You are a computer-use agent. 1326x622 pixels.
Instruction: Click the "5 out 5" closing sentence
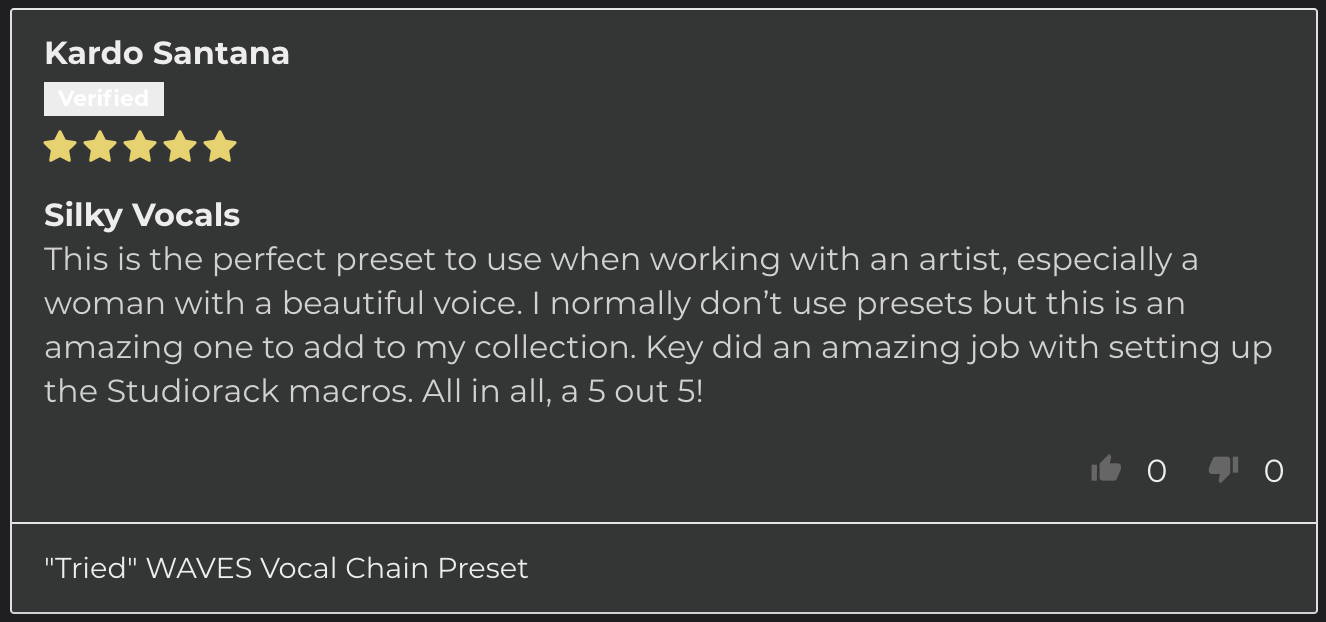pyautogui.click(x=563, y=391)
